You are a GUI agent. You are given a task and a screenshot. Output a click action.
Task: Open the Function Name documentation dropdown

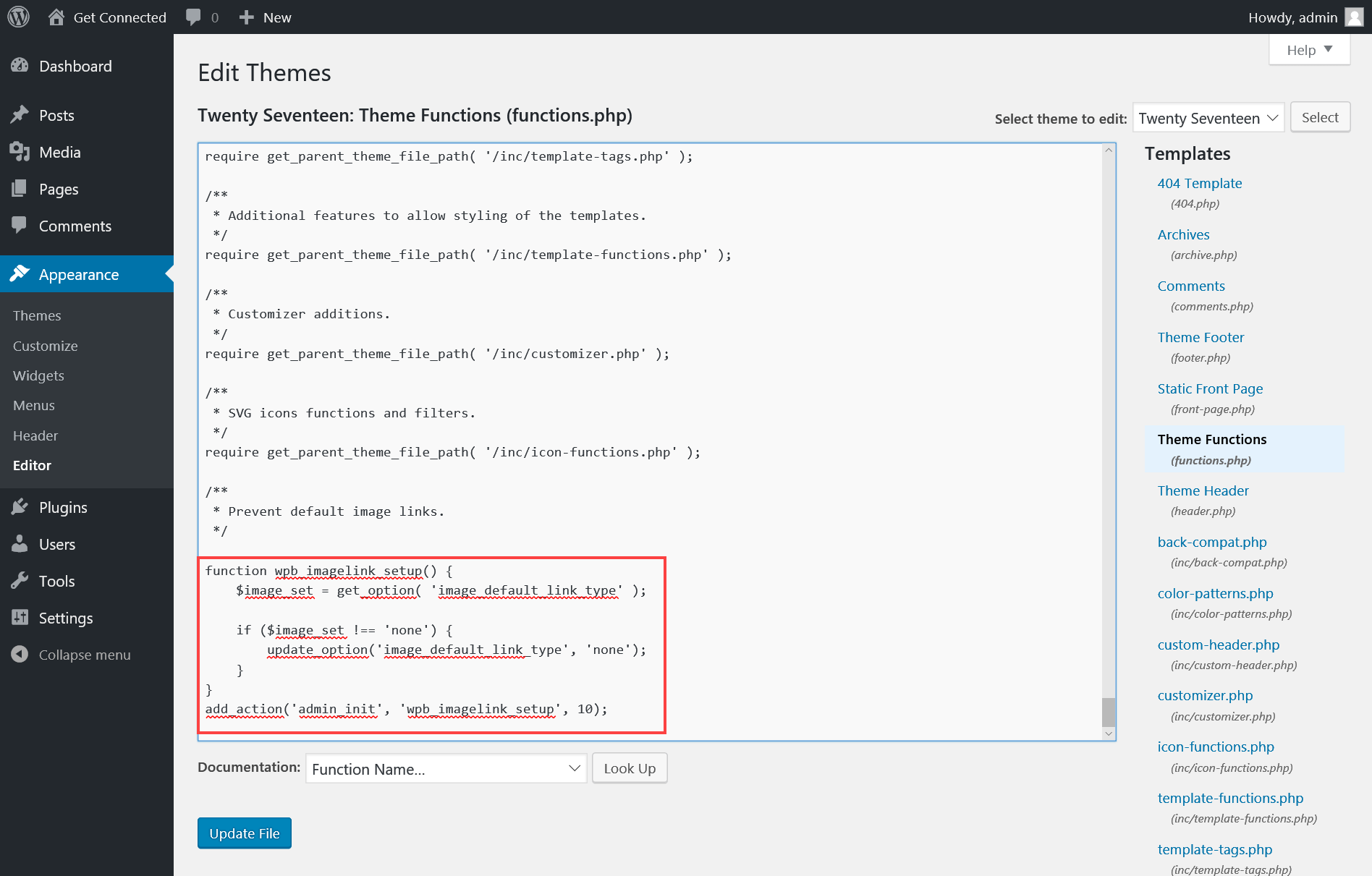pos(446,769)
